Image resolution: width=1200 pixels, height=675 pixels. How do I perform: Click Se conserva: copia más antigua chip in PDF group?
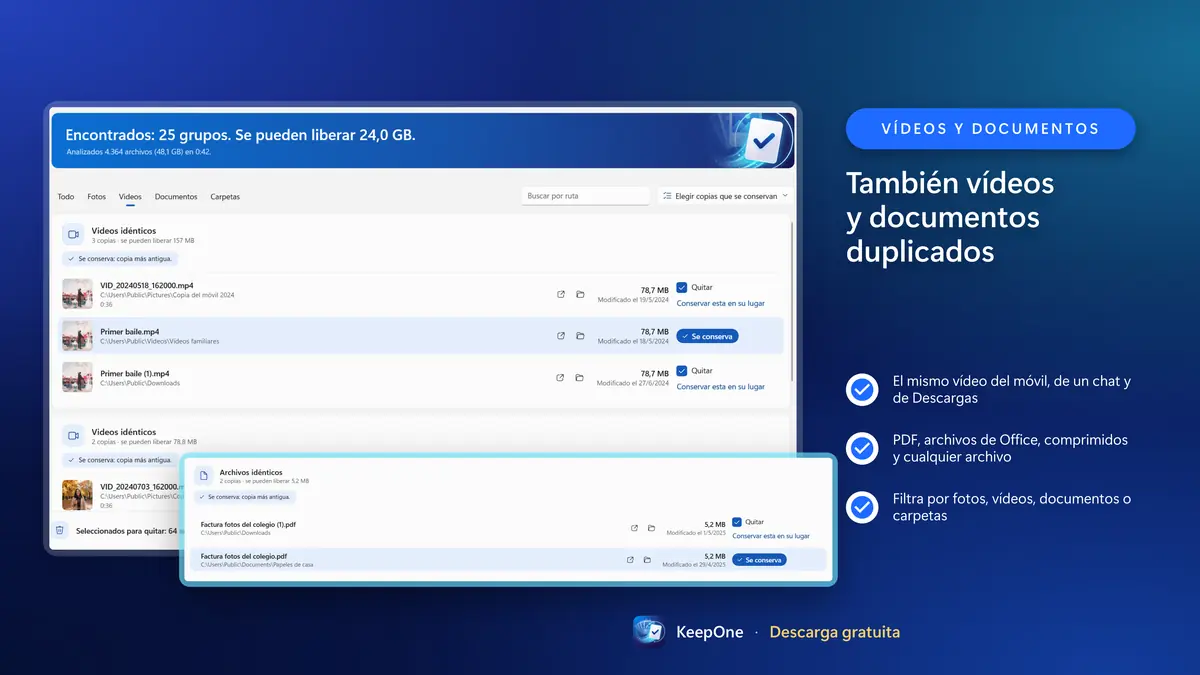pyautogui.click(x=245, y=497)
